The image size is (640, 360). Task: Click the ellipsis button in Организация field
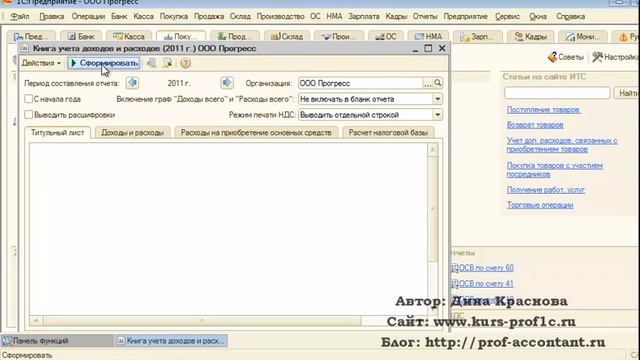point(427,83)
